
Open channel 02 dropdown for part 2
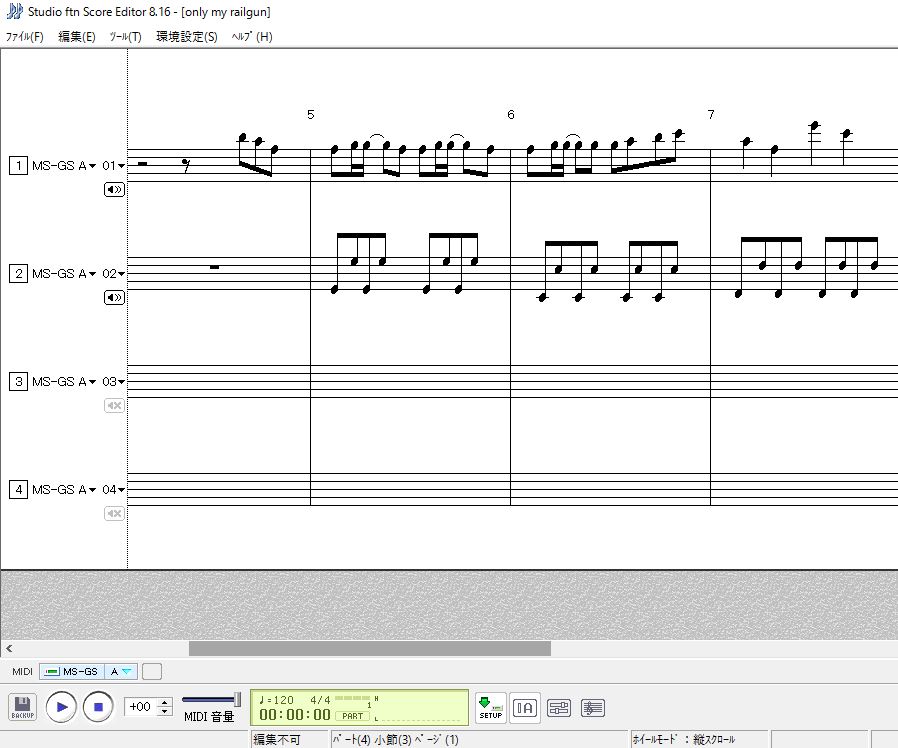[113, 274]
